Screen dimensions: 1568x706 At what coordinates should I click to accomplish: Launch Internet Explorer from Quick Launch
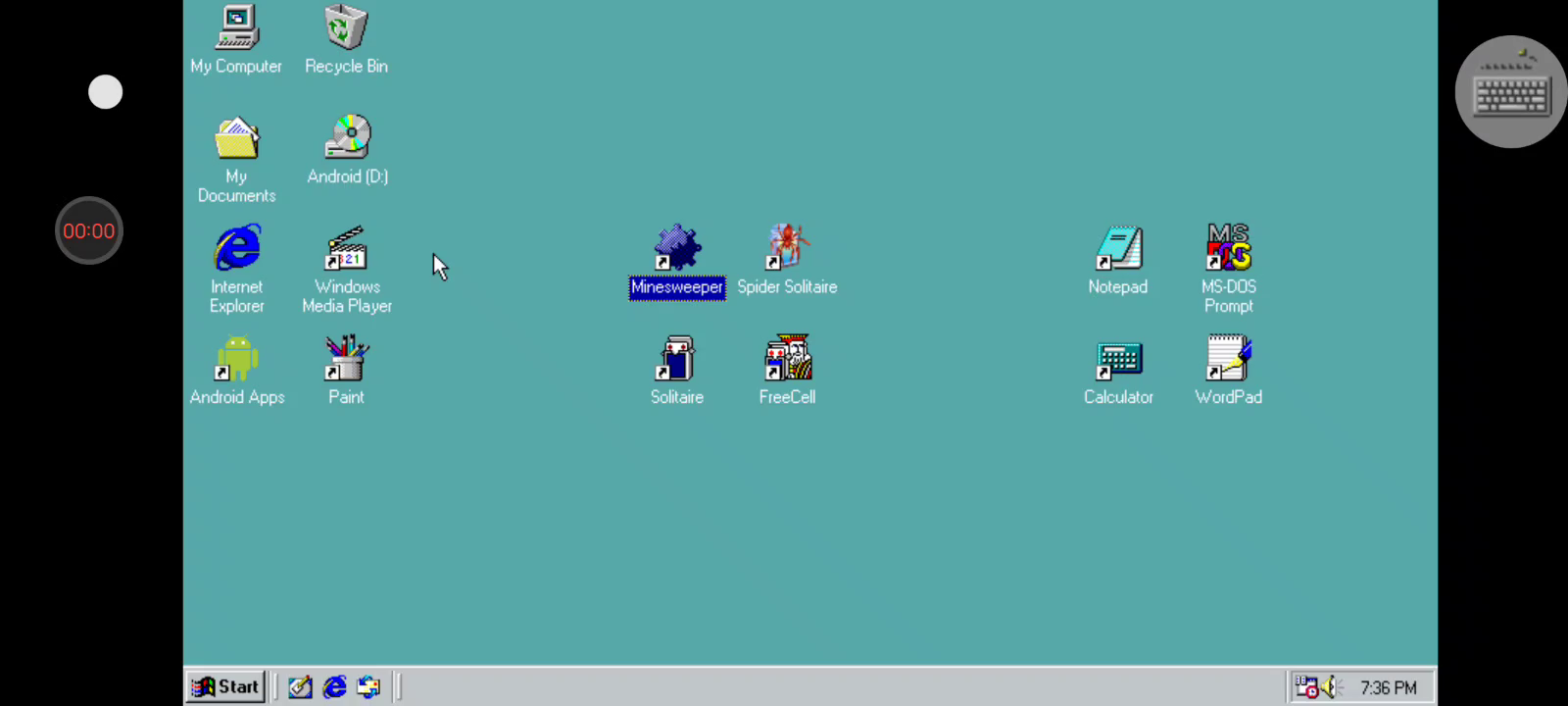(334, 687)
